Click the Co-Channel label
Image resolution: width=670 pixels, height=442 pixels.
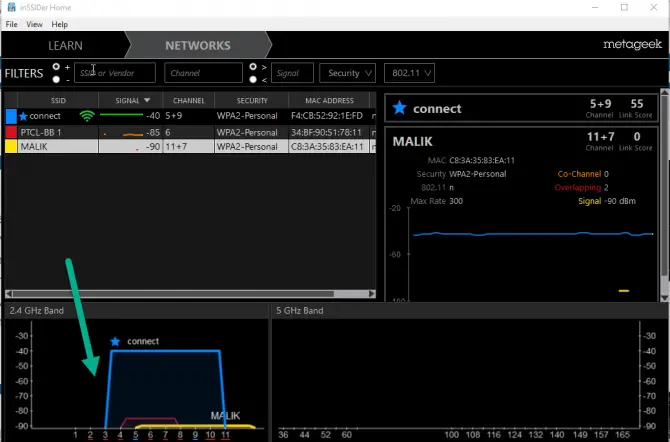tap(579, 174)
